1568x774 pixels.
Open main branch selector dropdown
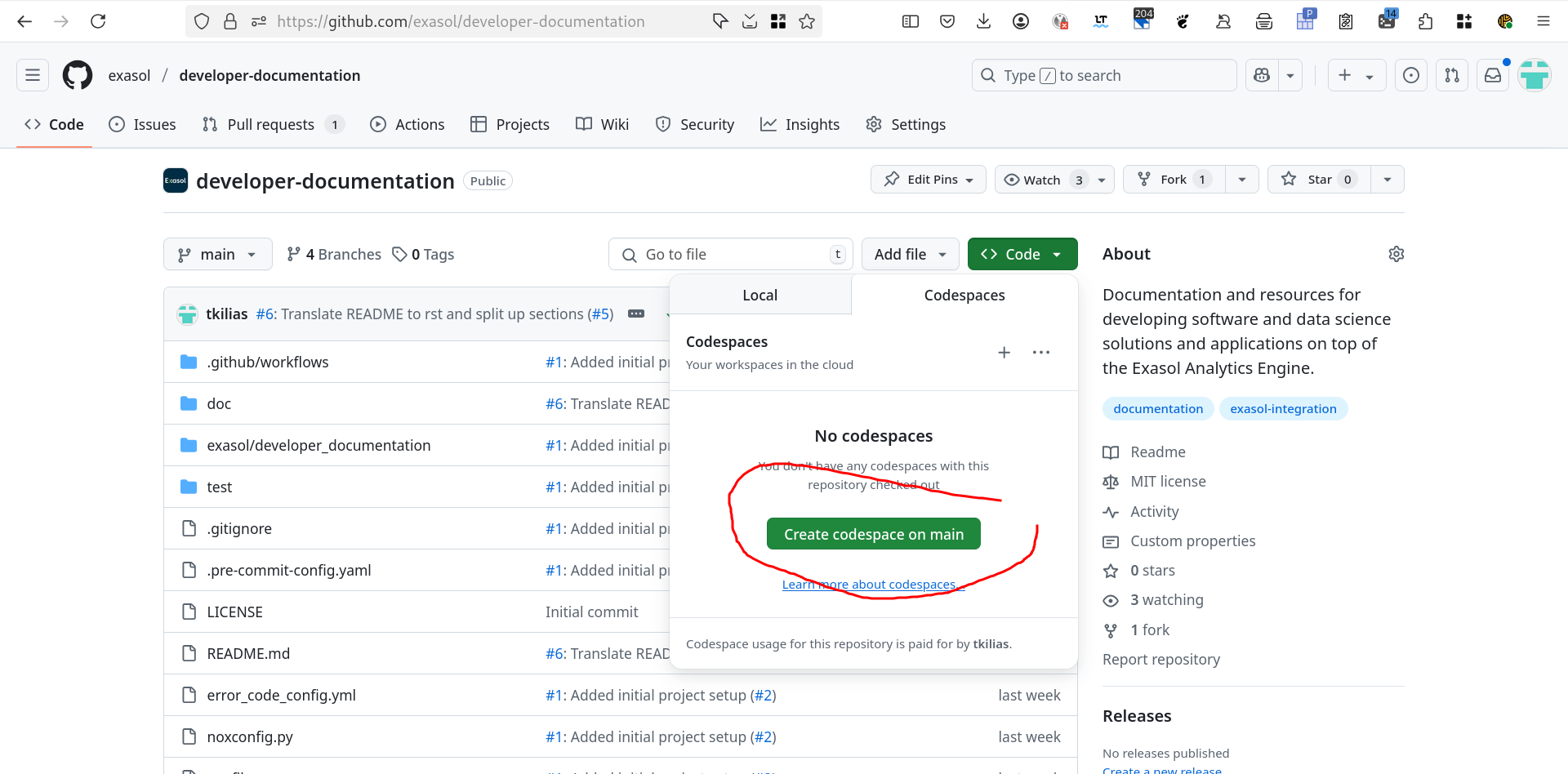coord(218,254)
